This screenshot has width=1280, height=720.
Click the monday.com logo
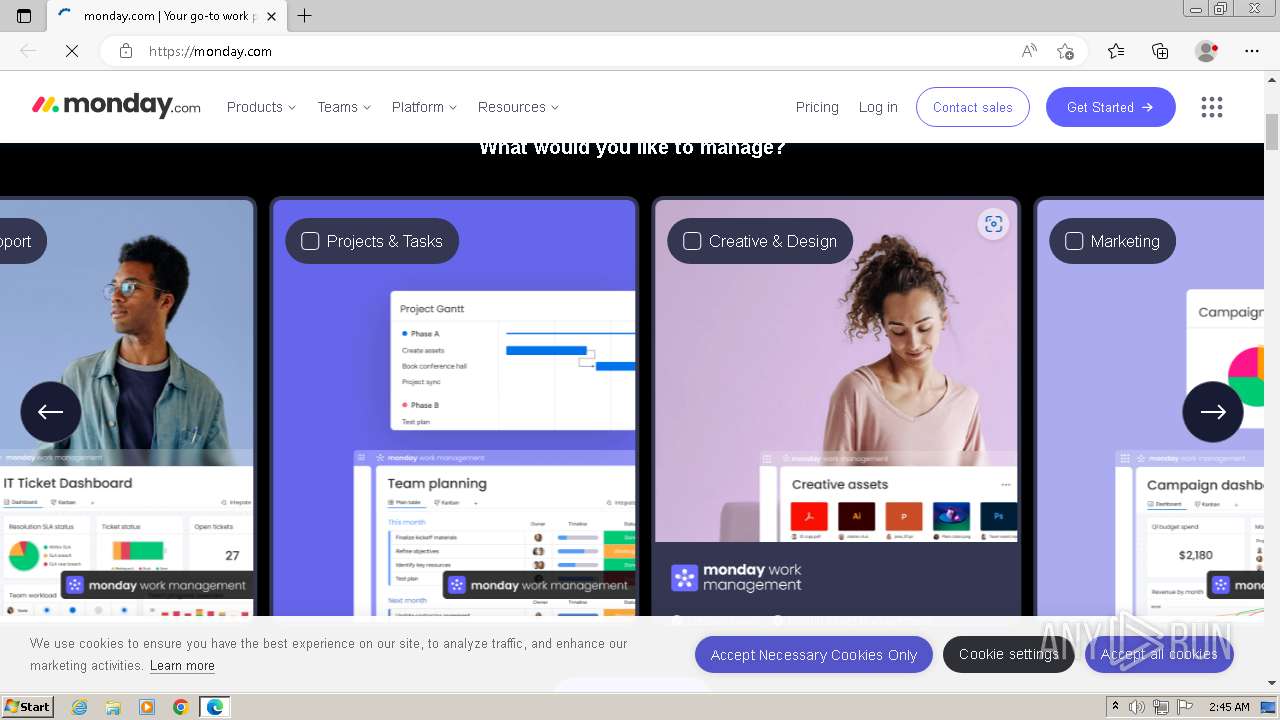(116, 106)
